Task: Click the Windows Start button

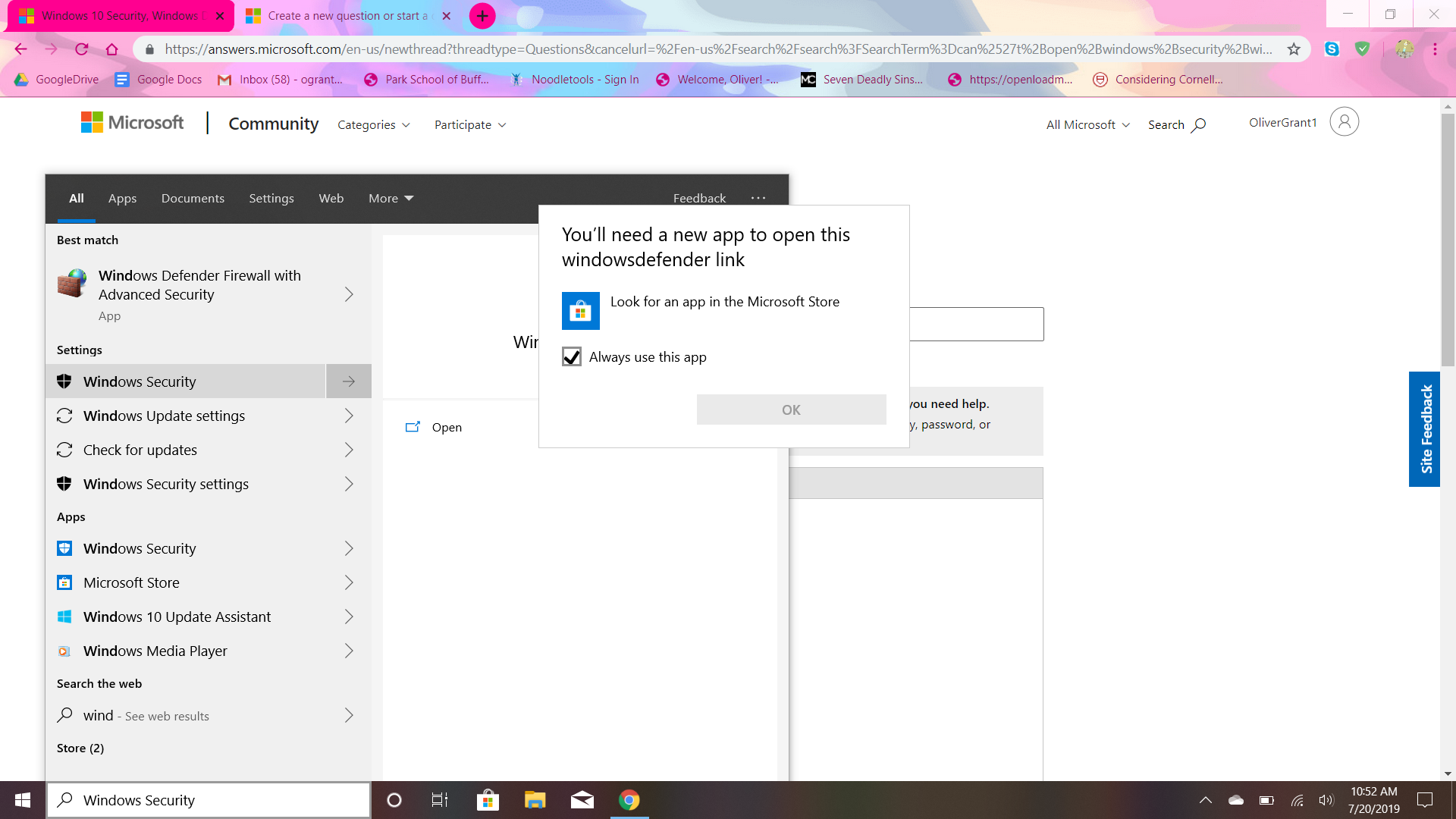Action: point(23,800)
